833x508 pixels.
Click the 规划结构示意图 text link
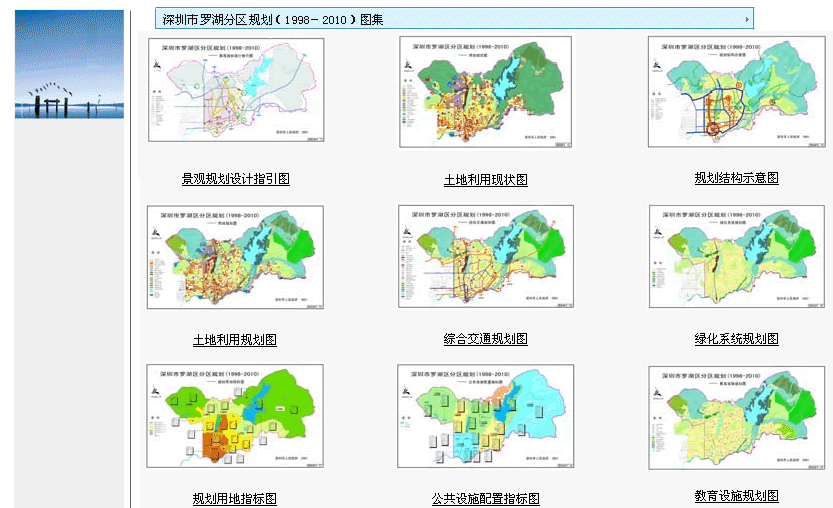click(737, 178)
